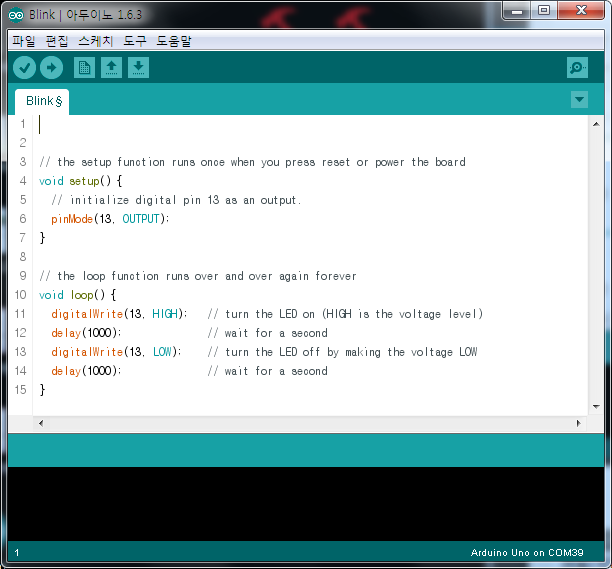Click scroll up arrow of vertical scrollbar
Image resolution: width=612 pixels, height=569 pixels.
[x=596, y=124]
